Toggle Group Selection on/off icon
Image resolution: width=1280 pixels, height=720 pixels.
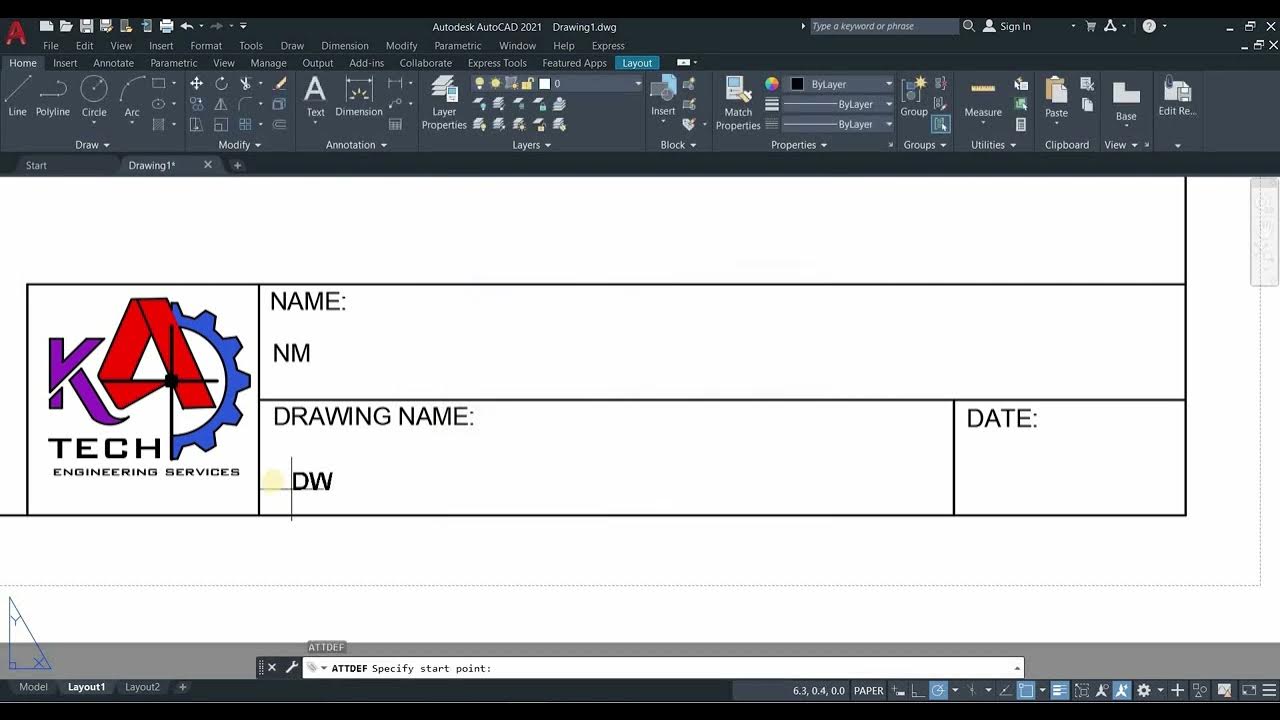pos(940,124)
